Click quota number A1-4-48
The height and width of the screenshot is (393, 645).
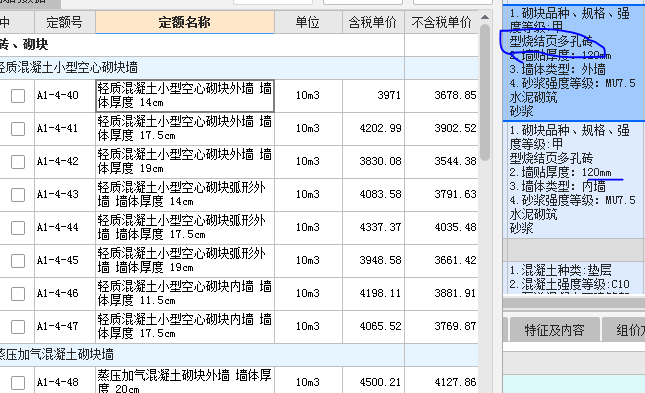[58, 382]
